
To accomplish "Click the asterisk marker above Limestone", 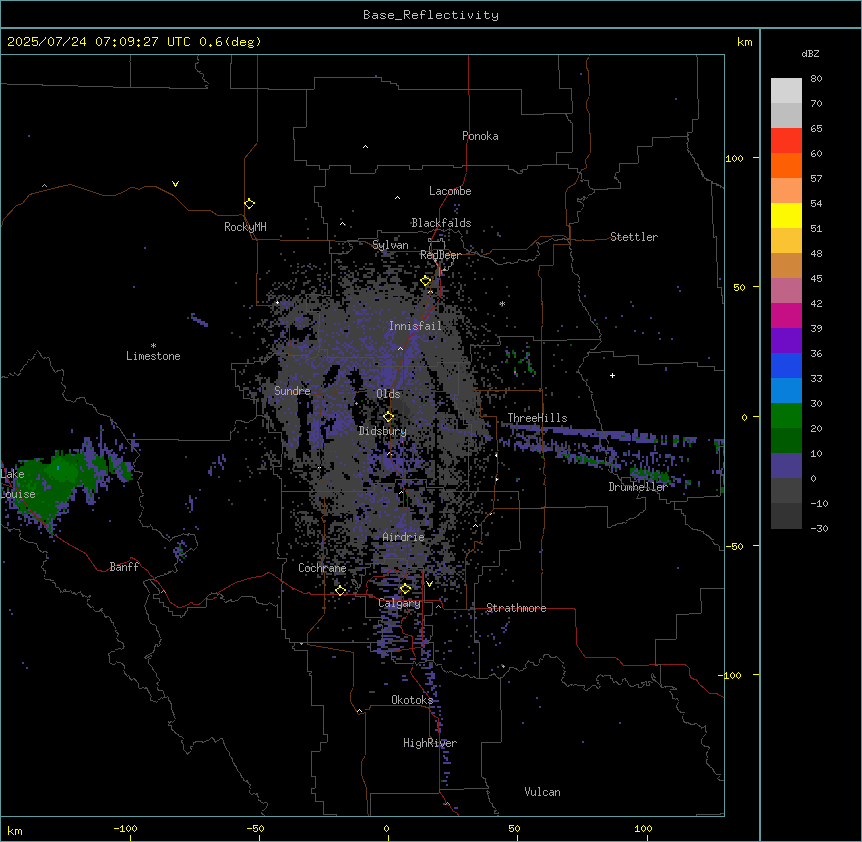I will pos(153,346).
